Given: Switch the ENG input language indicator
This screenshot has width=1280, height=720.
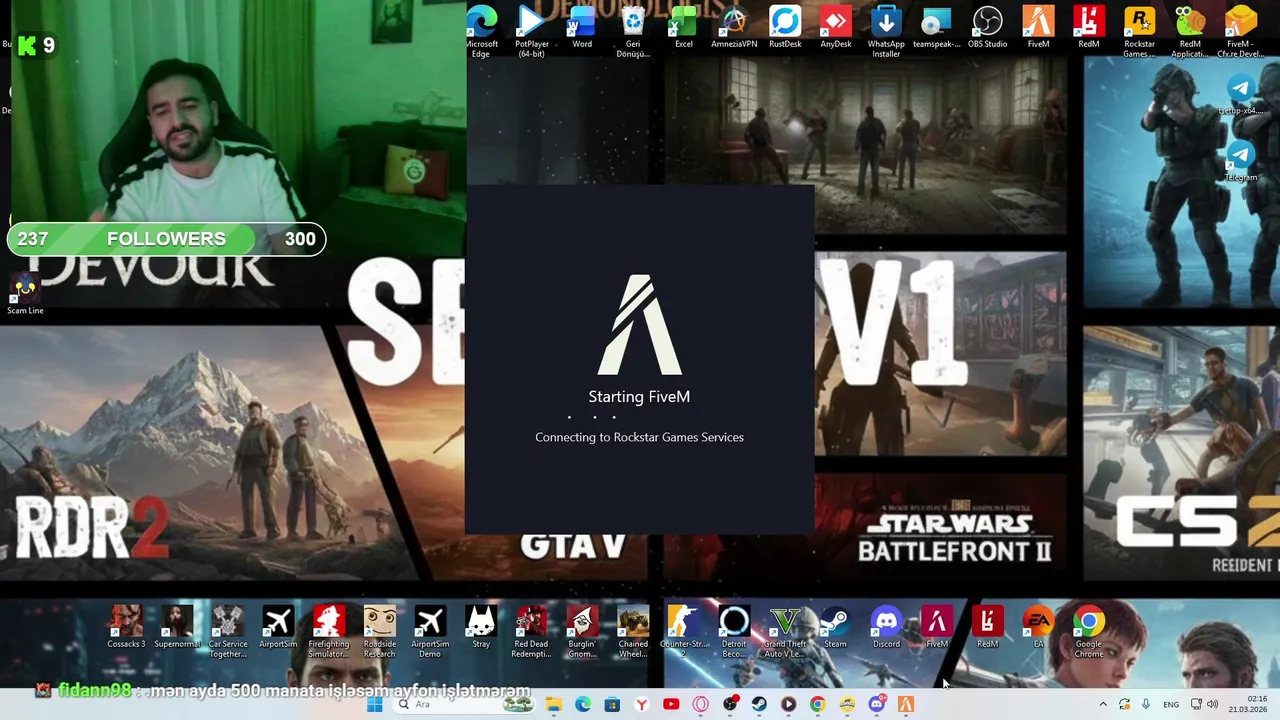Looking at the screenshot, I should point(1171,704).
